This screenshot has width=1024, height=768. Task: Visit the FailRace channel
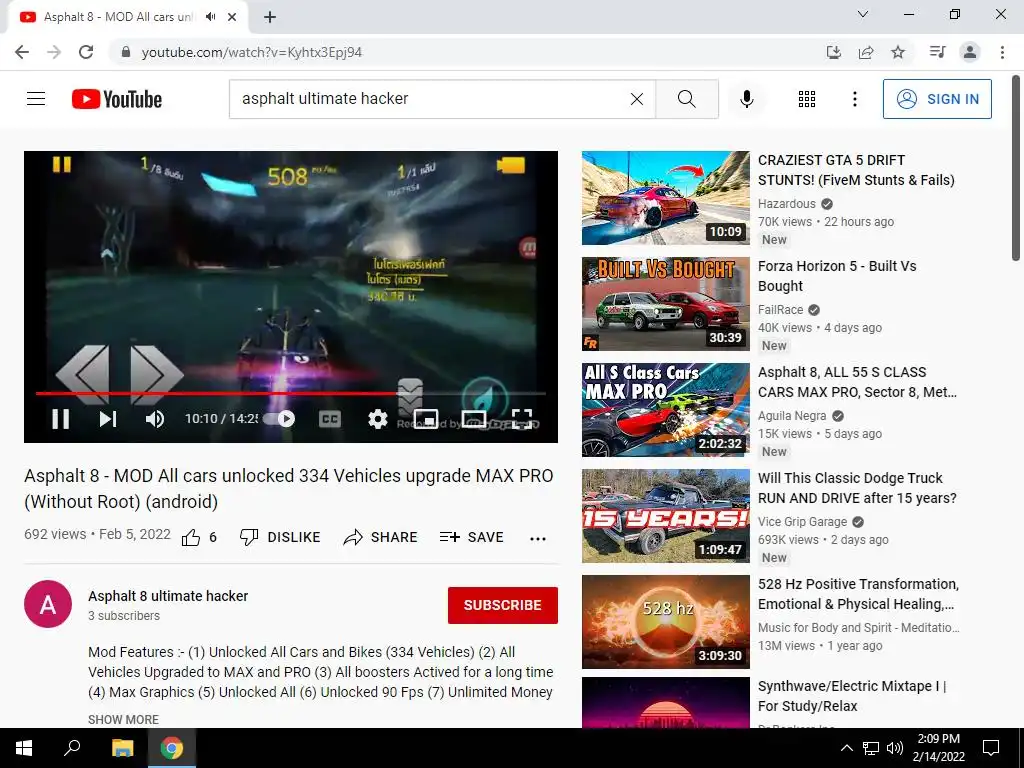click(780, 310)
